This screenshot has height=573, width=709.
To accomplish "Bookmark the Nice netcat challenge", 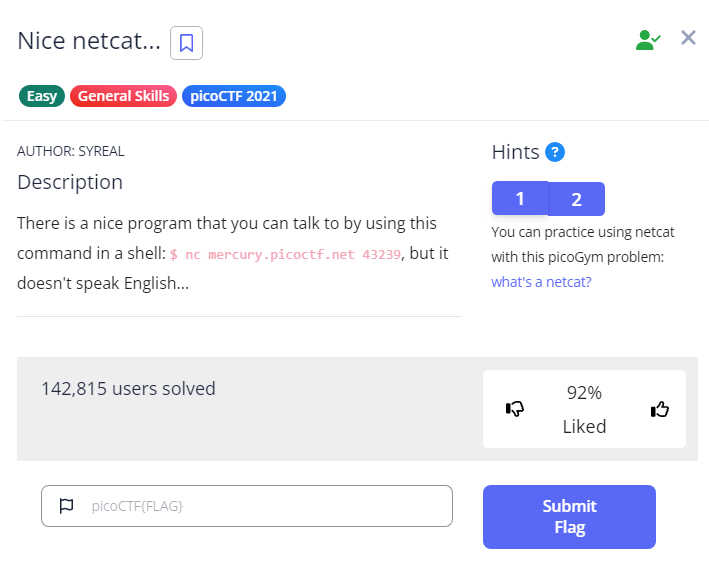I will (186, 43).
